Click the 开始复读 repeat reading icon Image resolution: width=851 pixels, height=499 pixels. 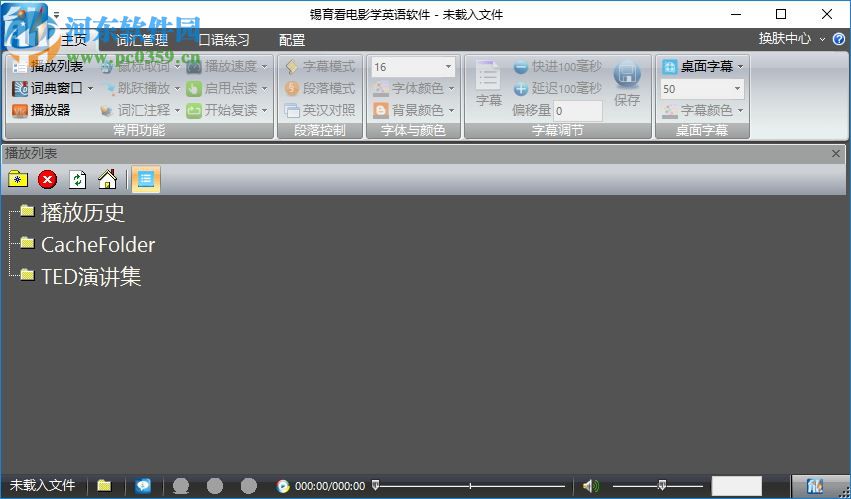(x=194, y=110)
